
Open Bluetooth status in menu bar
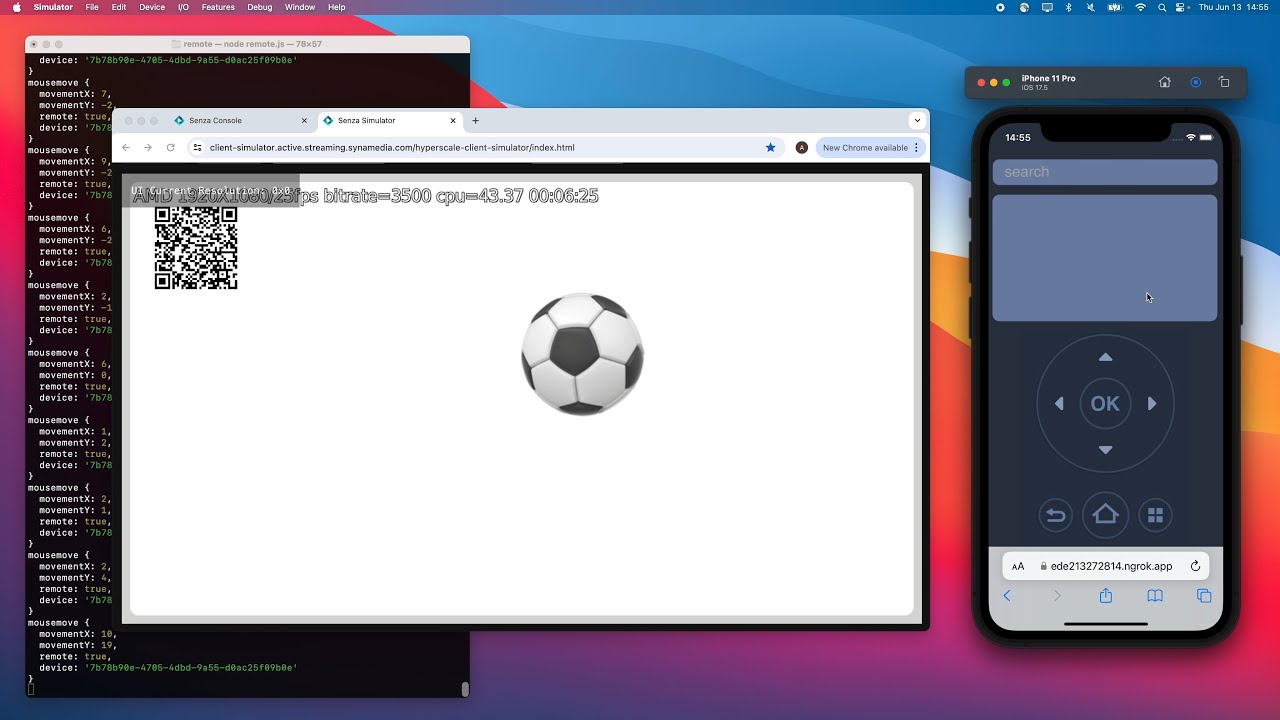pos(1068,7)
